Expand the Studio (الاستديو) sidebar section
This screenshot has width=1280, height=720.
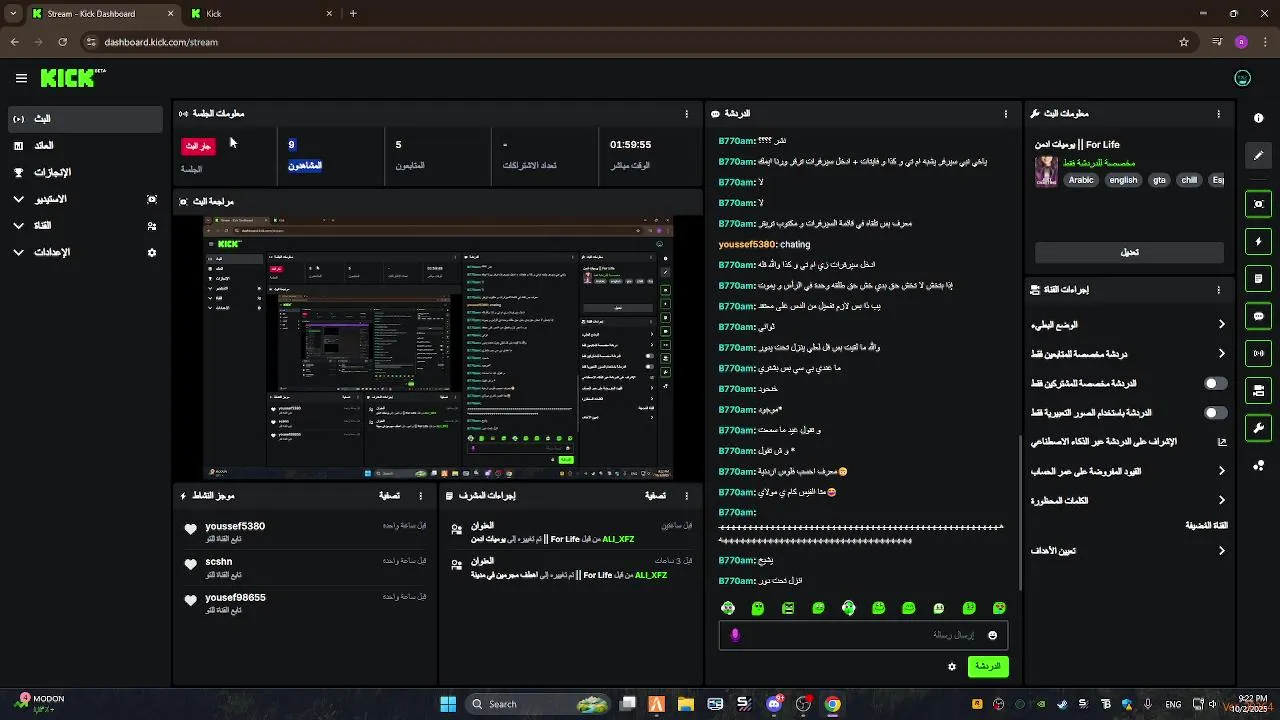tap(85, 199)
